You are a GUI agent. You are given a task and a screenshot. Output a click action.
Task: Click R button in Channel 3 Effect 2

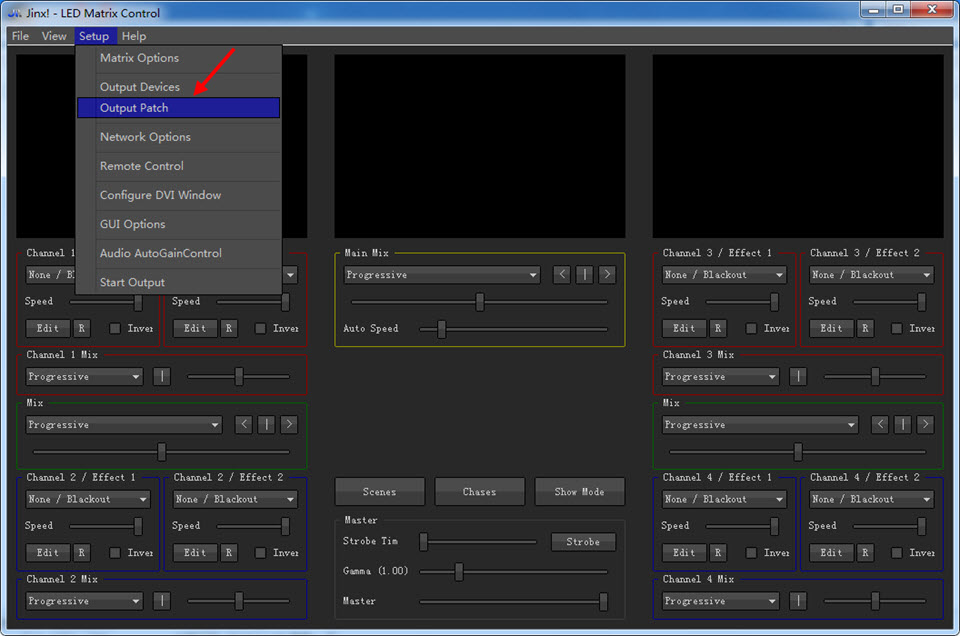click(x=864, y=328)
